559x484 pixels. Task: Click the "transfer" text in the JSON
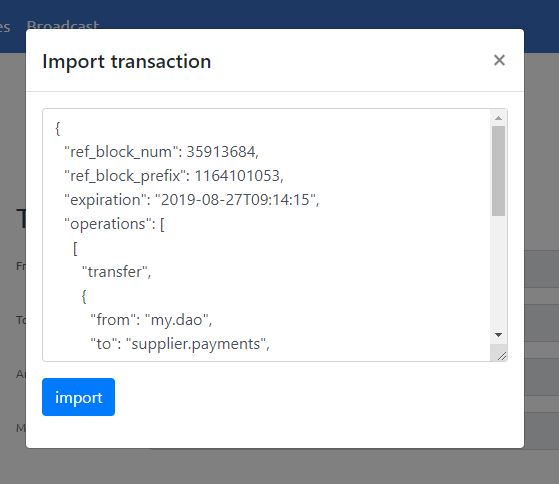[117, 272]
